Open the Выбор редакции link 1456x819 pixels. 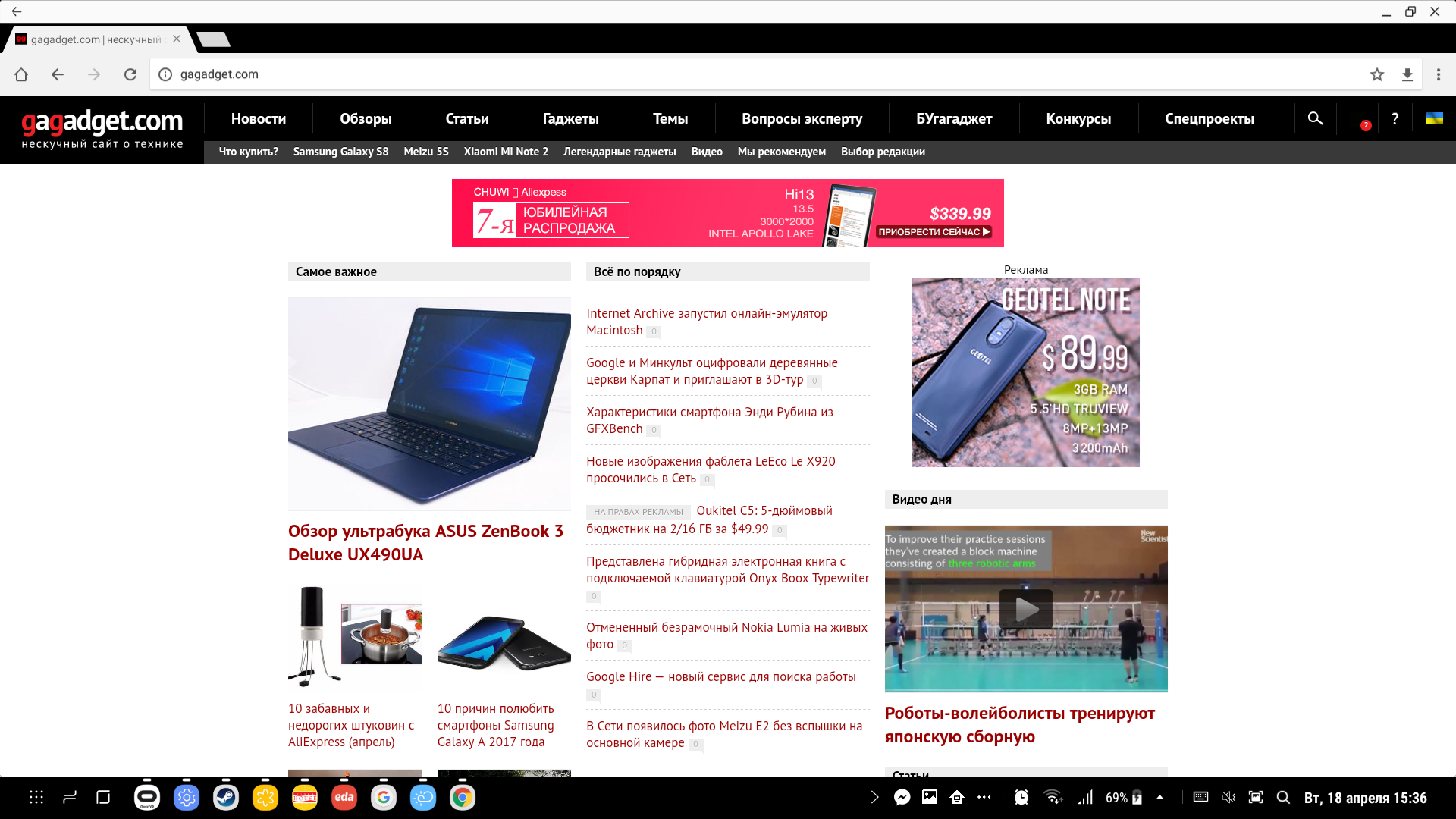[883, 152]
